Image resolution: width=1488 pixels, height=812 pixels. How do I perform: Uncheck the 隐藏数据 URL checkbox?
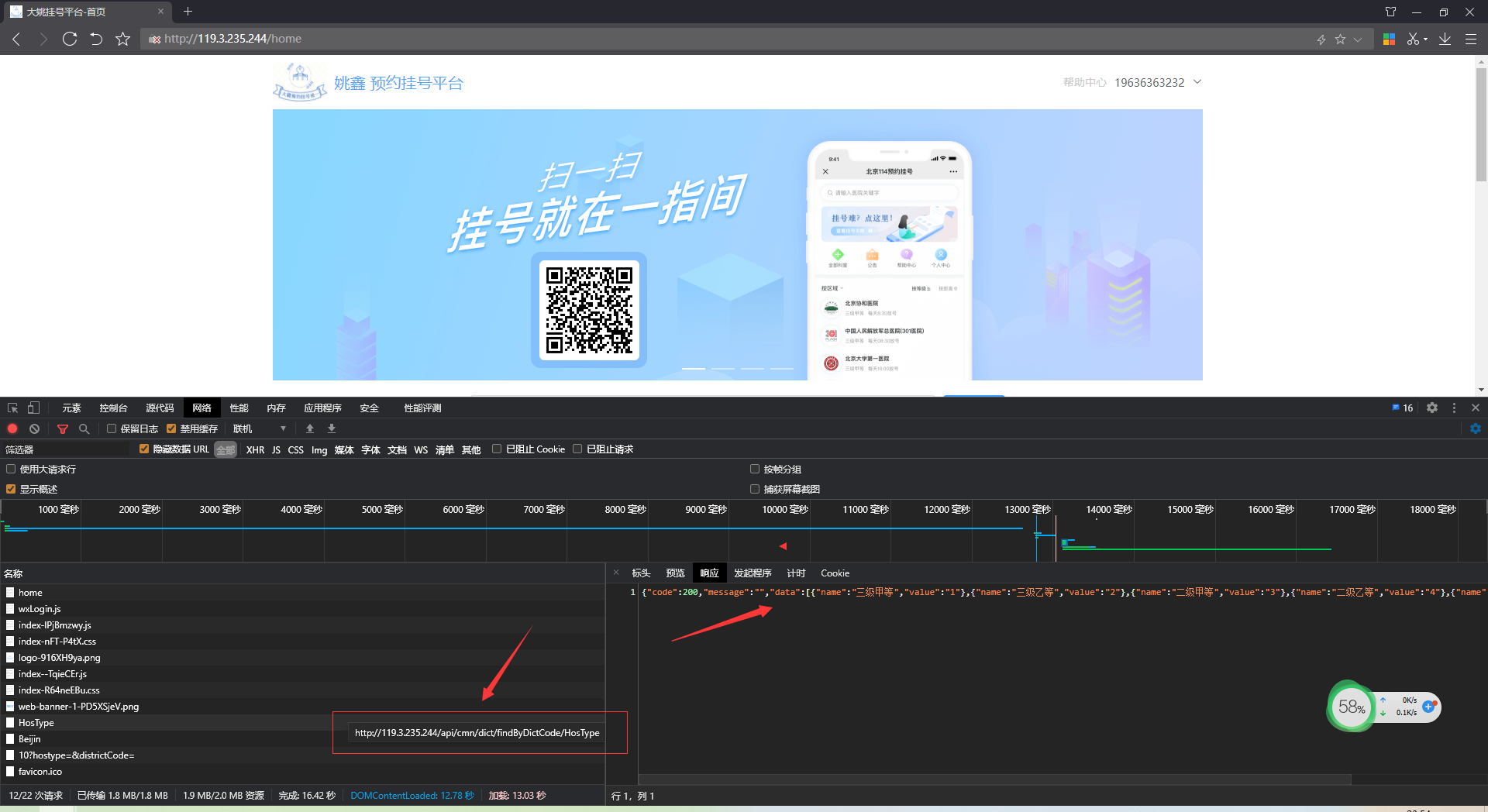pos(144,449)
